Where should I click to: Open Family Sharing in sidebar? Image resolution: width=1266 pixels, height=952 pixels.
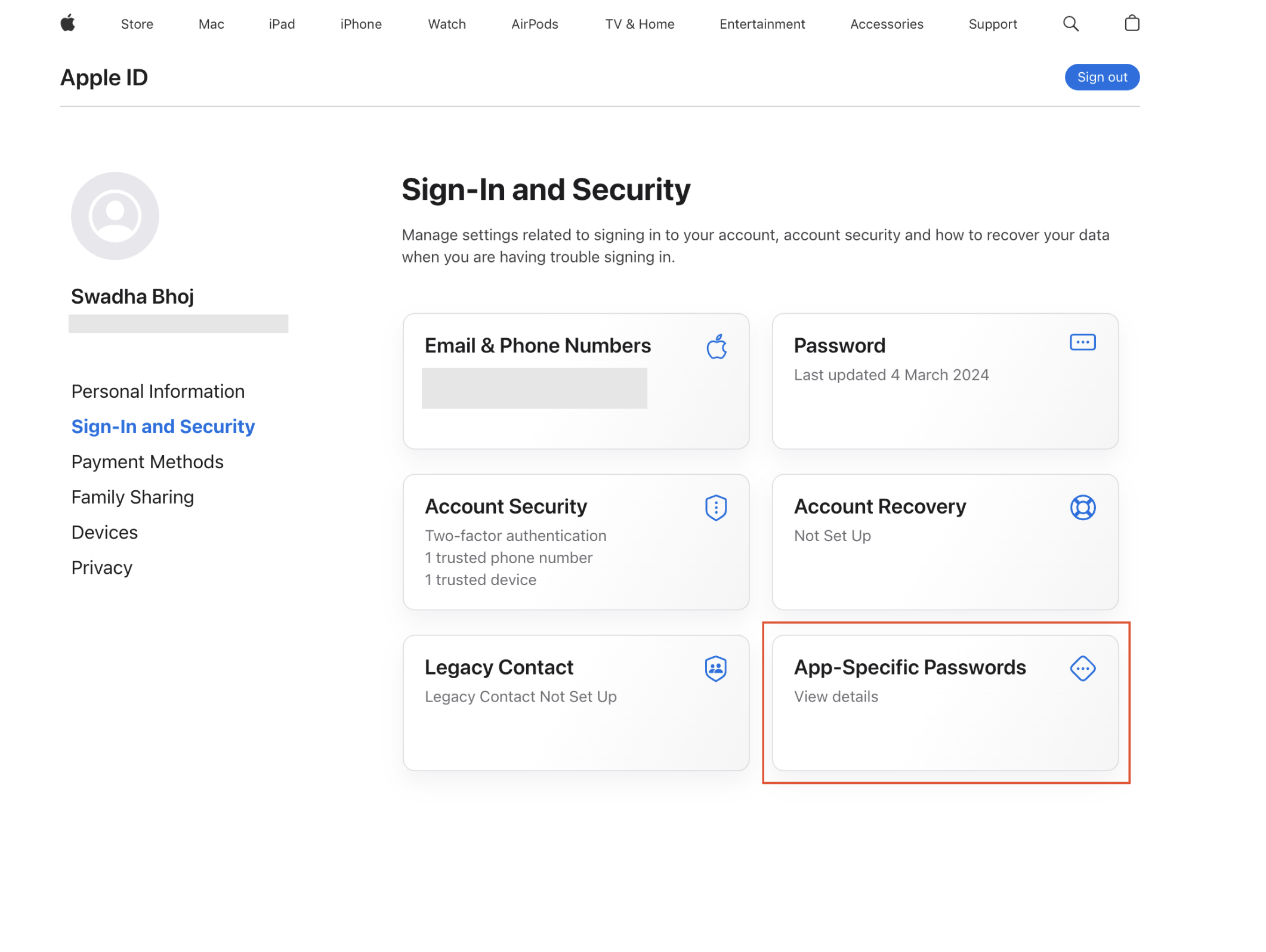point(132,497)
